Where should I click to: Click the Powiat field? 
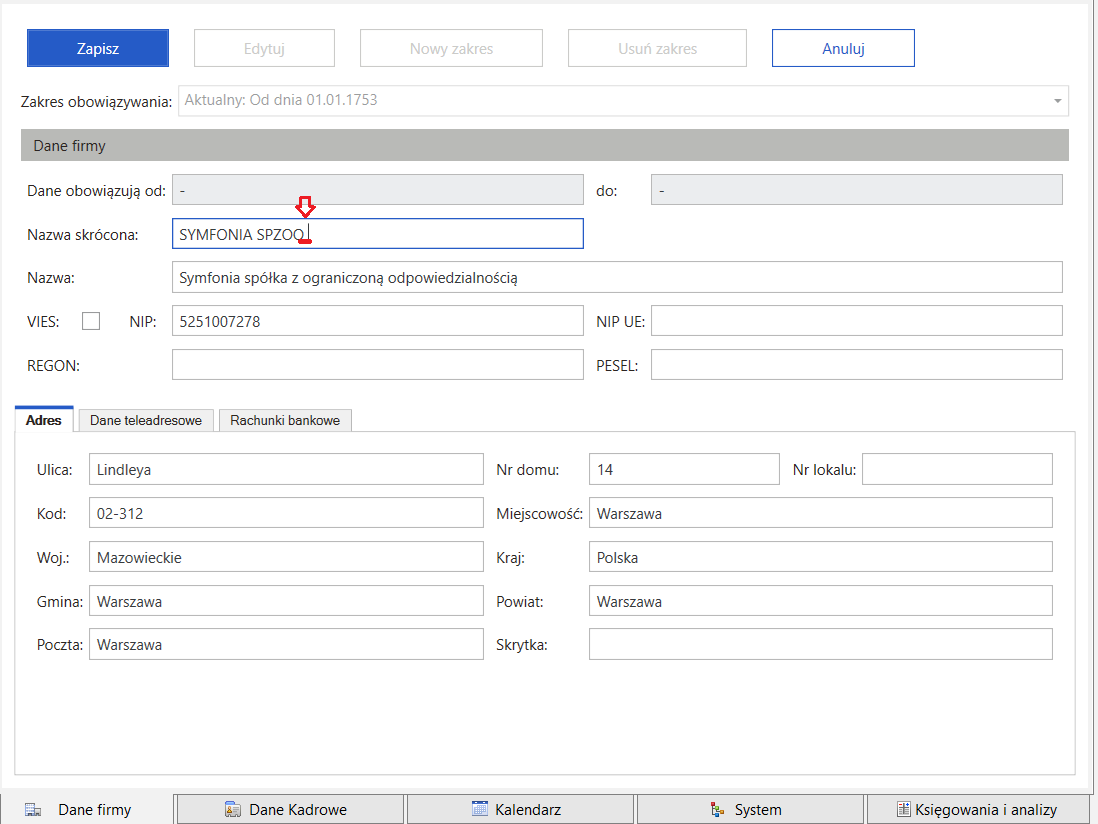click(821, 601)
